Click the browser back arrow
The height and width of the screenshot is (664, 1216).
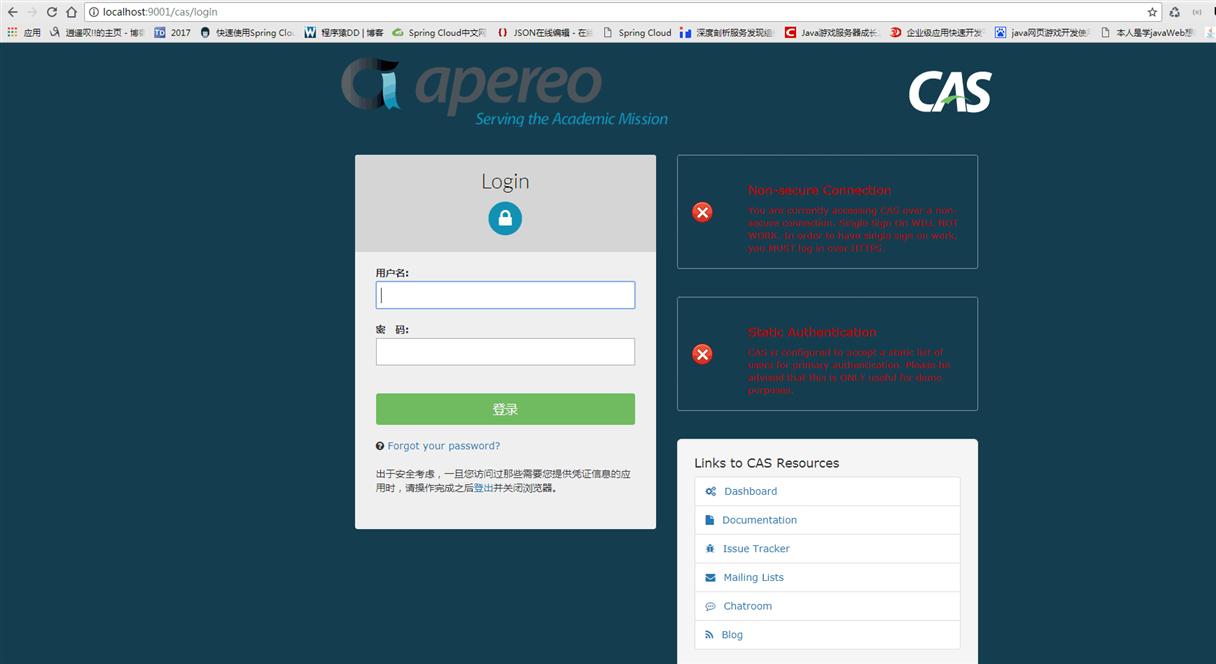coord(12,12)
